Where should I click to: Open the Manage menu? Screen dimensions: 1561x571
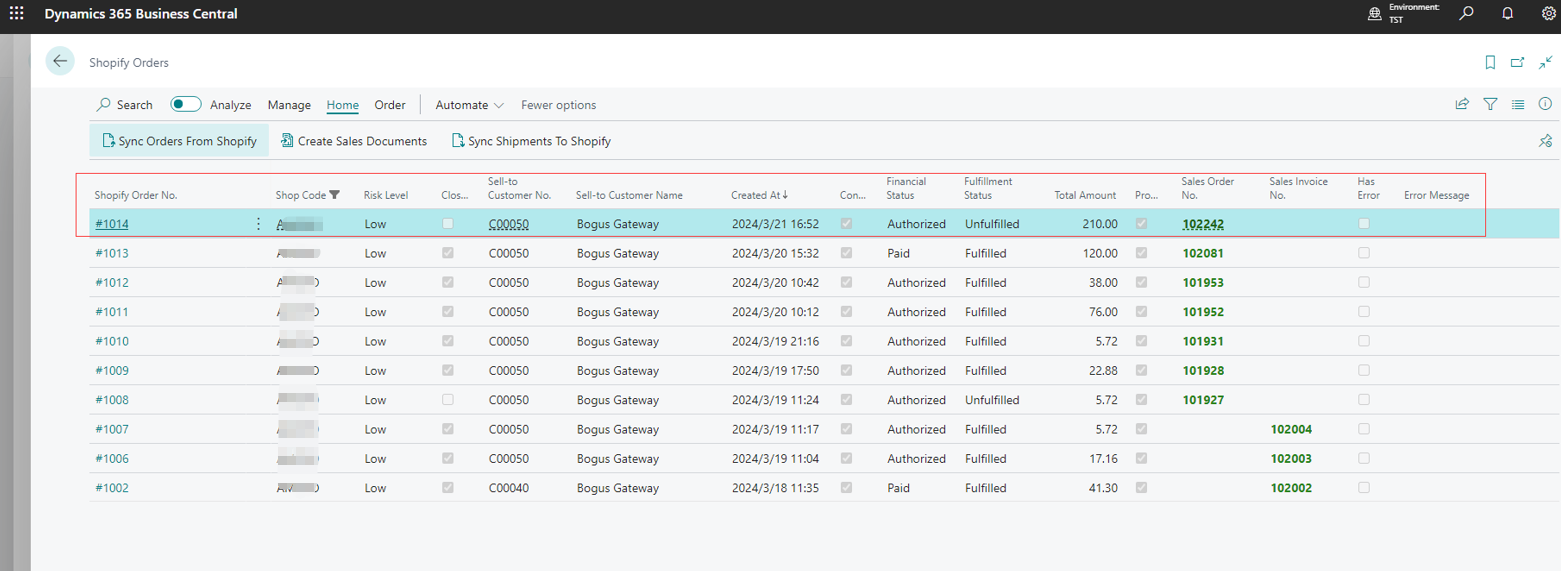(289, 105)
